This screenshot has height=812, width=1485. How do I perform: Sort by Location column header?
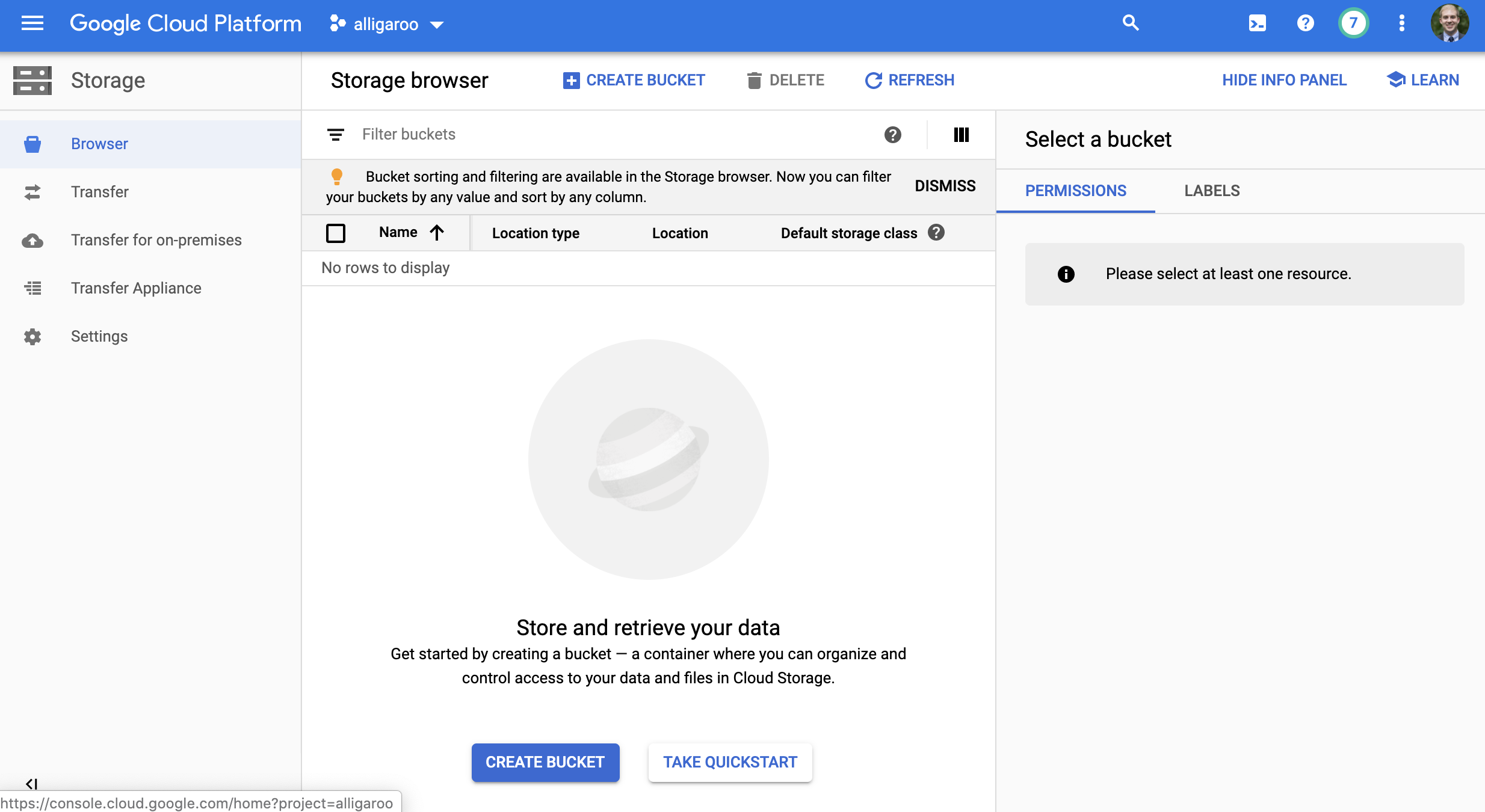[680, 233]
